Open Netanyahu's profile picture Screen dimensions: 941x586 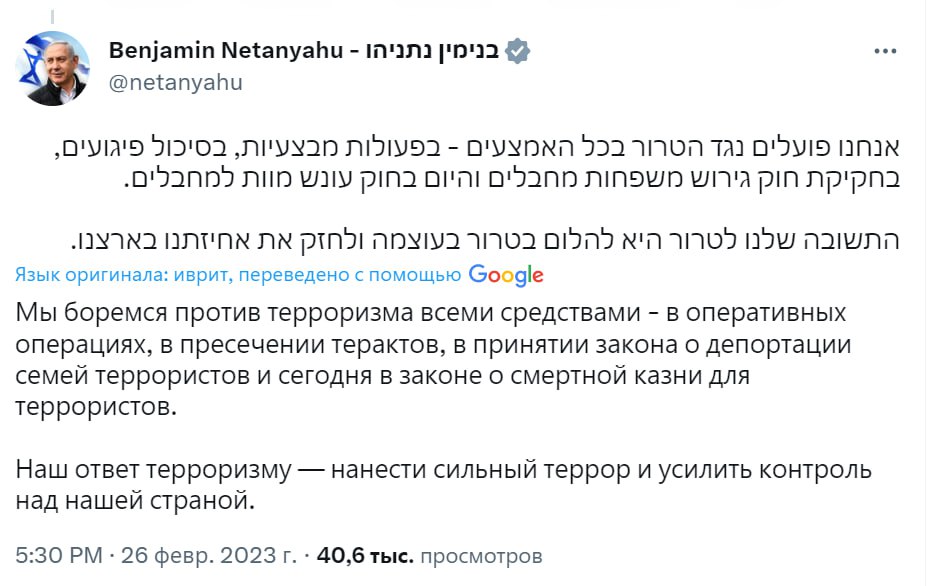point(54,67)
